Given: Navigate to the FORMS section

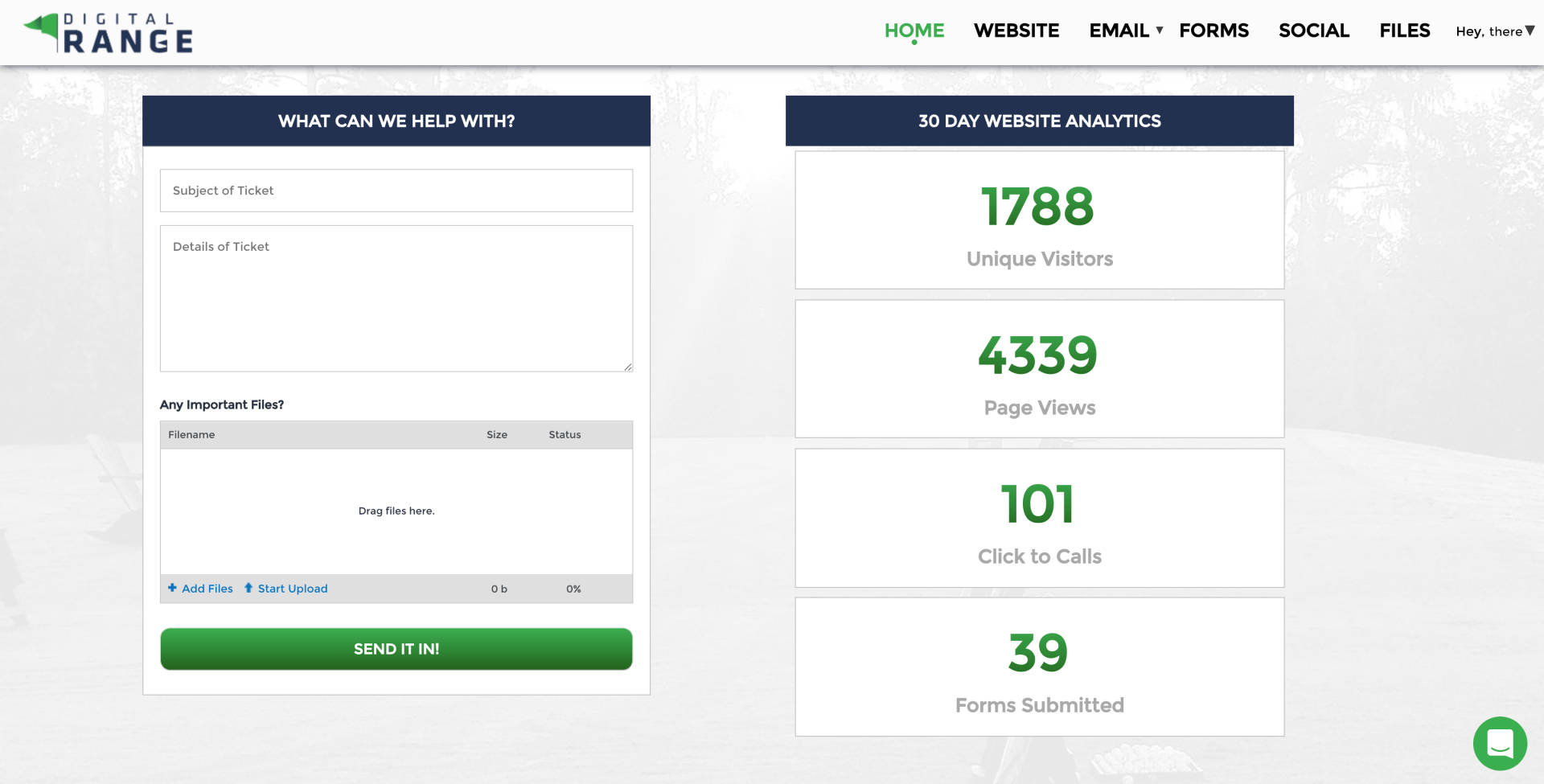Looking at the screenshot, I should pyautogui.click(x=1214, y=31).
